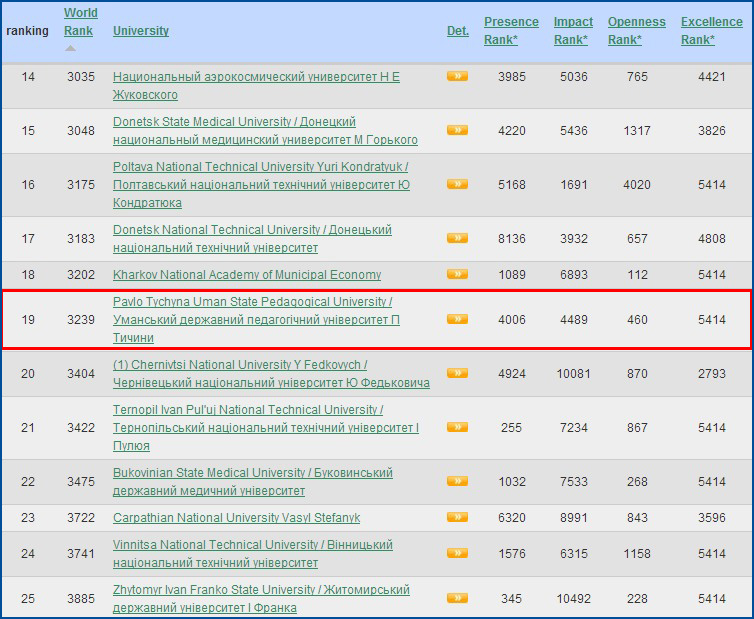Viewport: 754px width, 619px height.
Task: Sort by Excellence Rank column
Action: pyautogui.click(x=712, y=31)
